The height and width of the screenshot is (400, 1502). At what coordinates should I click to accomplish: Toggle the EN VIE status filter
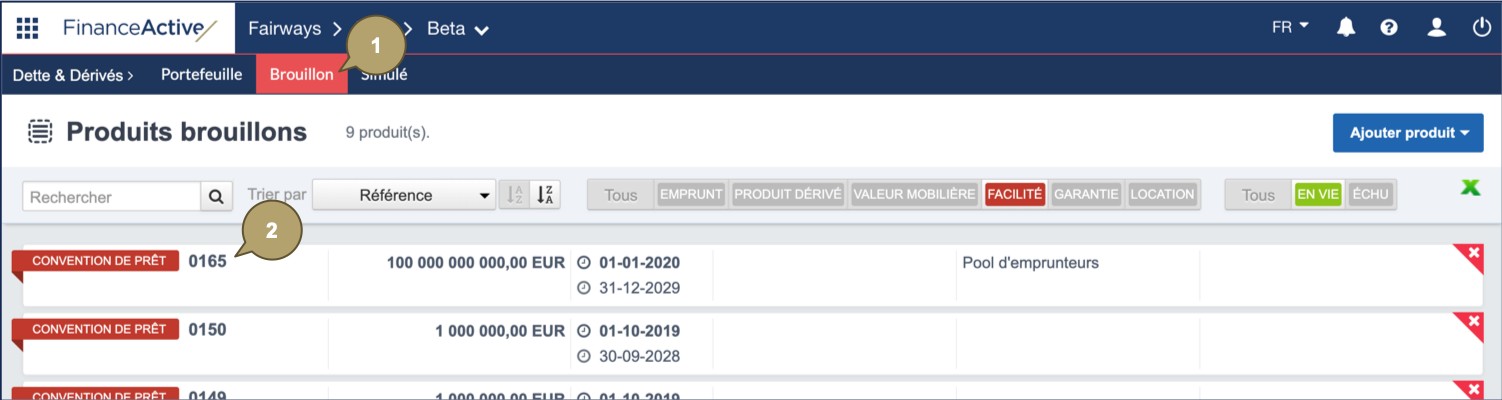tap(1317, 195)
